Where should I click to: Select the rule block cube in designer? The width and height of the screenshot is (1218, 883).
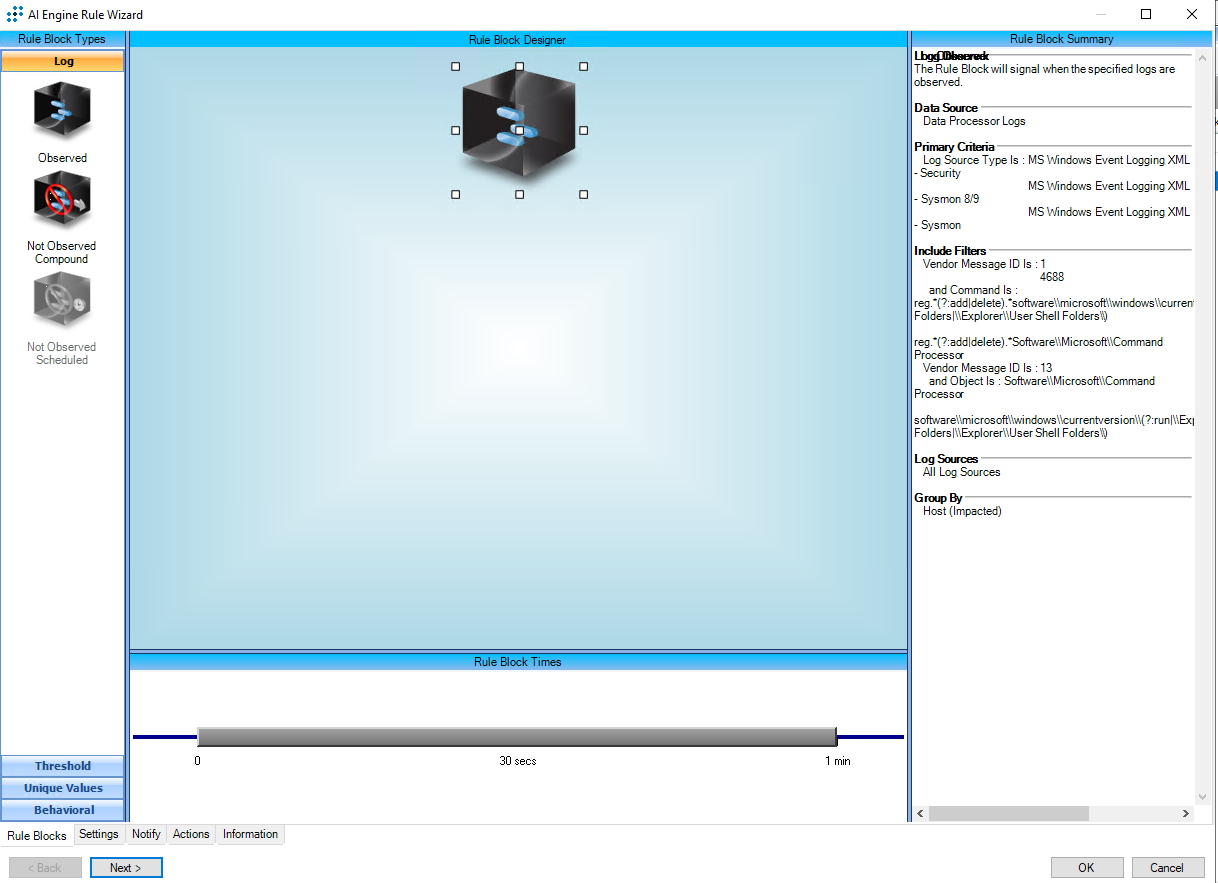519,130
